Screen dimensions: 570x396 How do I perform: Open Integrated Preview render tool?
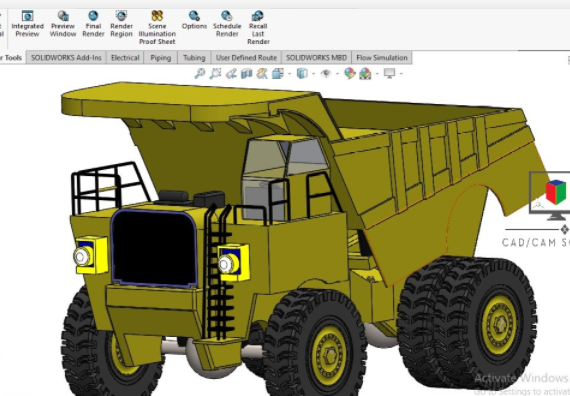[x=27, y=24]
